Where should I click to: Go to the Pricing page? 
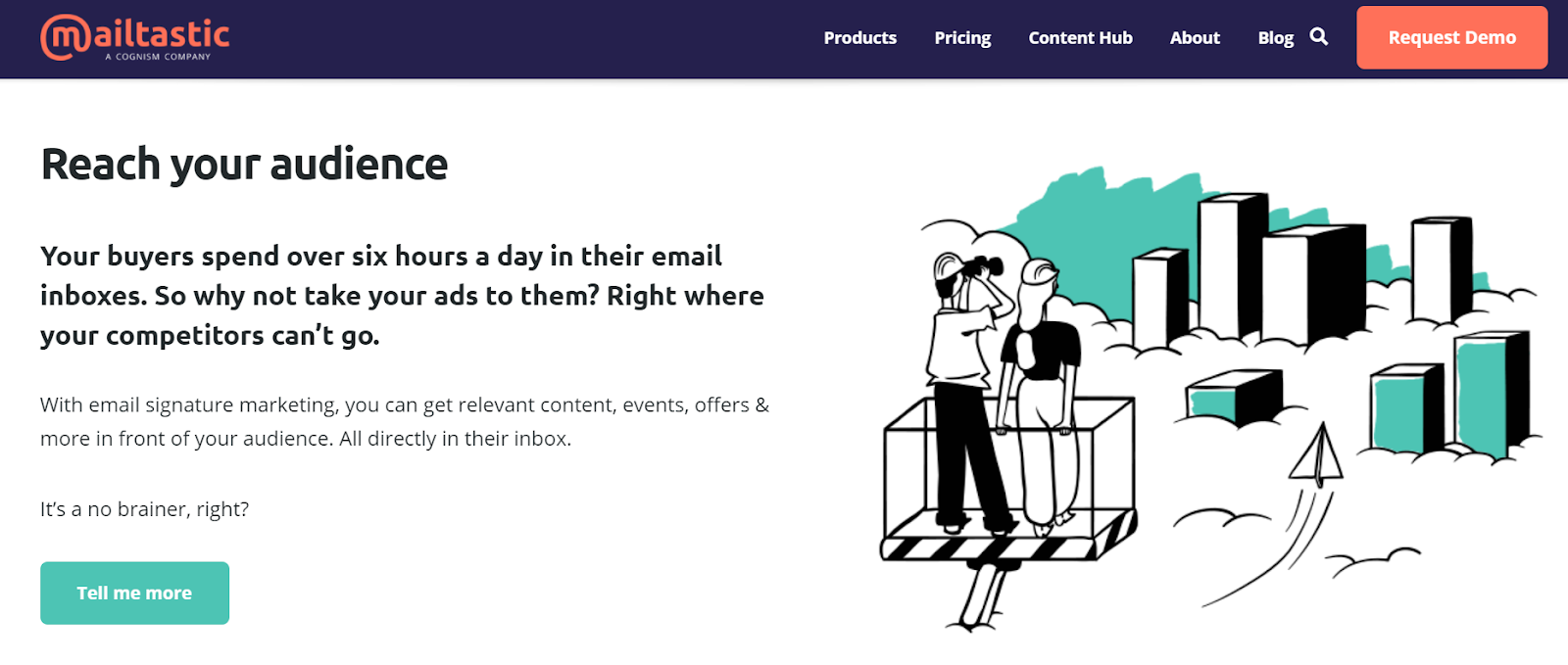[962, 38]
